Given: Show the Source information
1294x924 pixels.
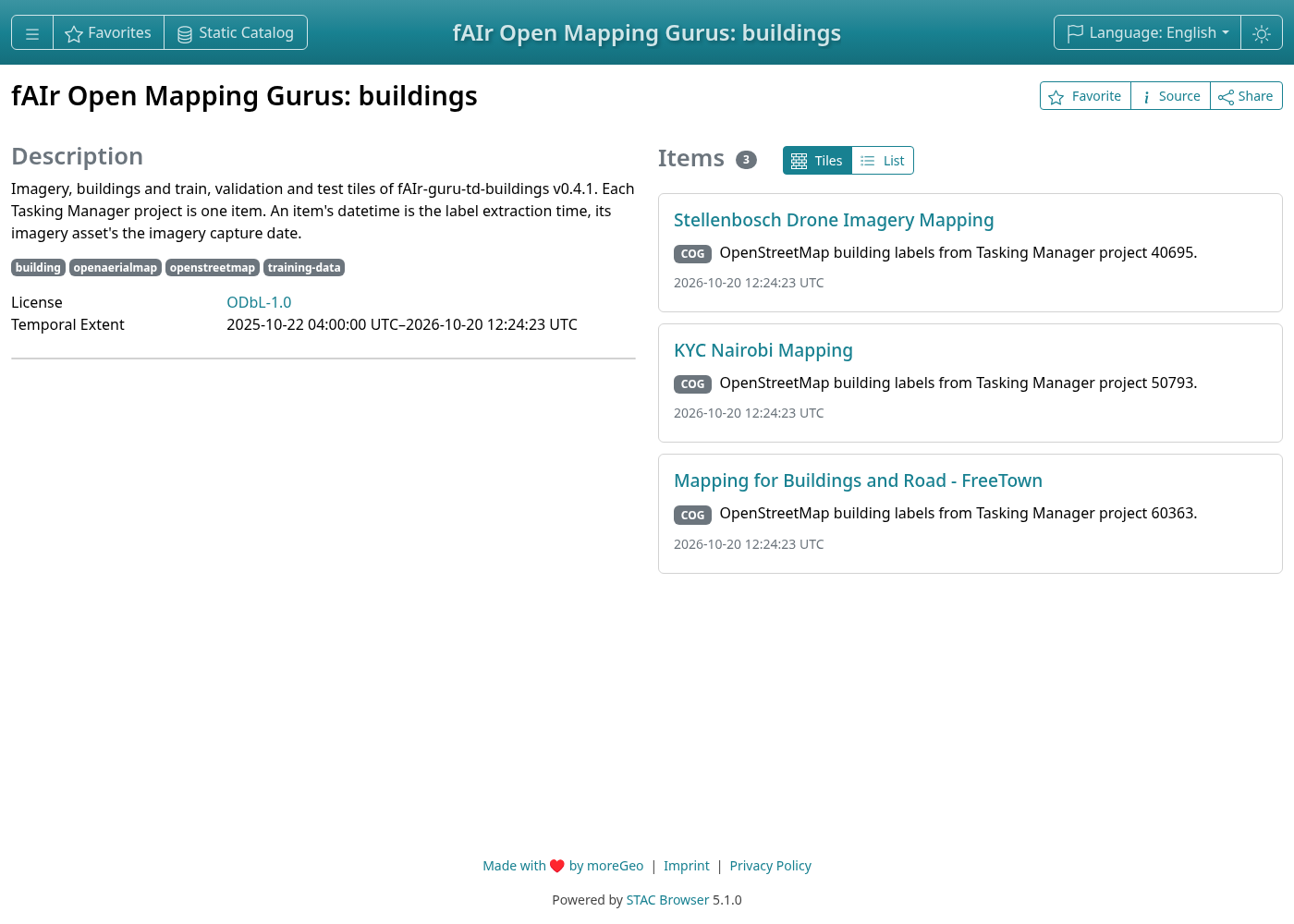Looking at the screenshot, I should 1170,96.
